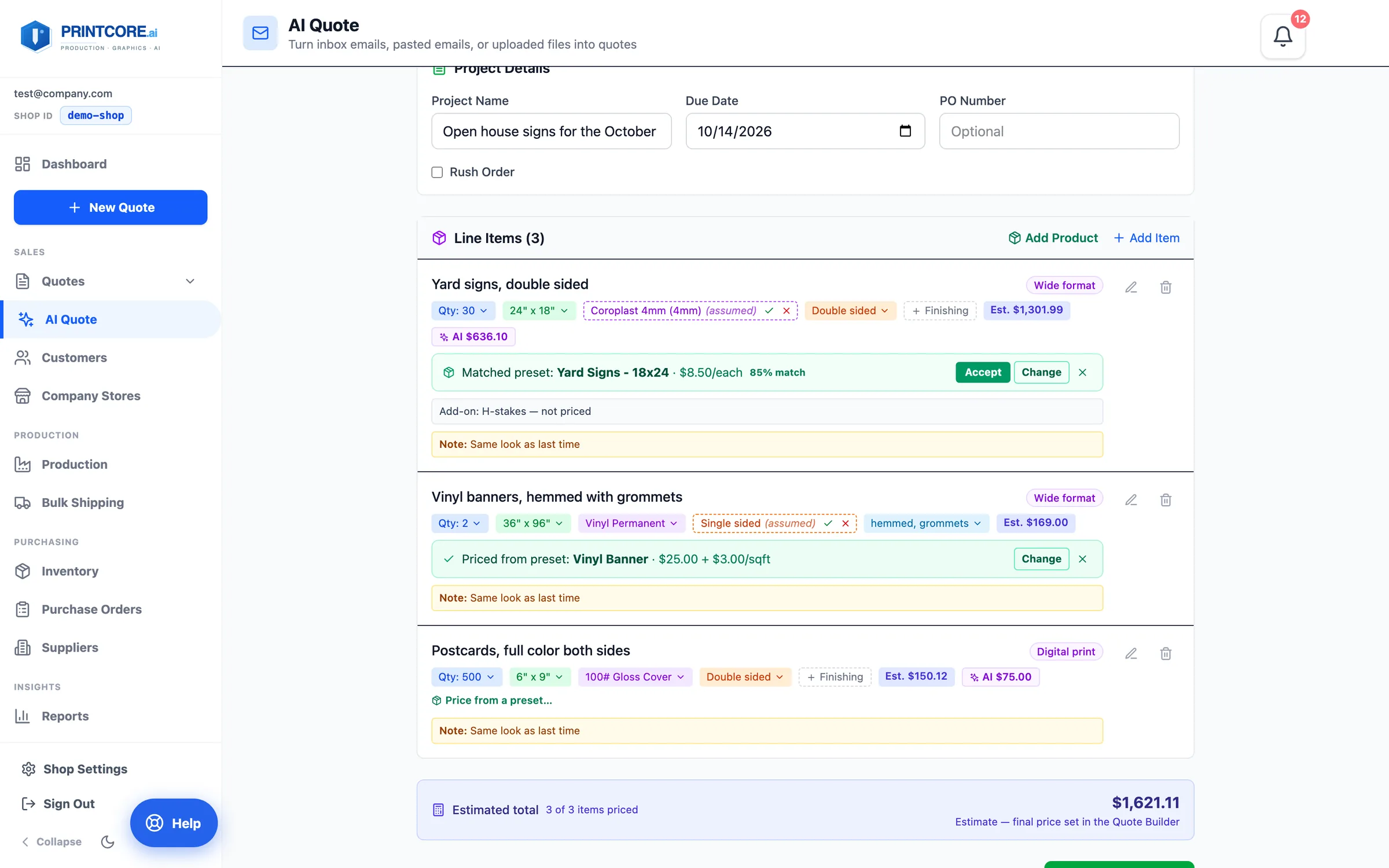Delete the Yard signs line item

click(x=1166, y=287)
